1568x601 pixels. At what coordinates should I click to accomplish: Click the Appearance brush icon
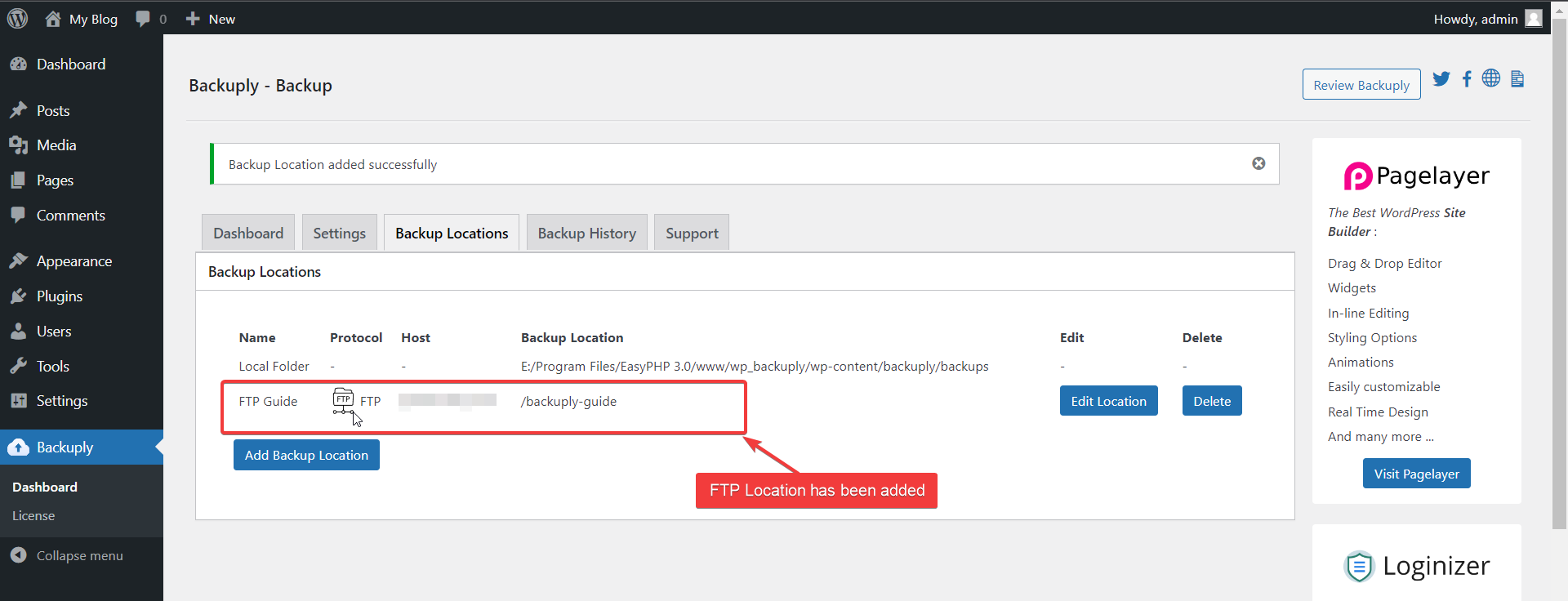click(18, 260)
